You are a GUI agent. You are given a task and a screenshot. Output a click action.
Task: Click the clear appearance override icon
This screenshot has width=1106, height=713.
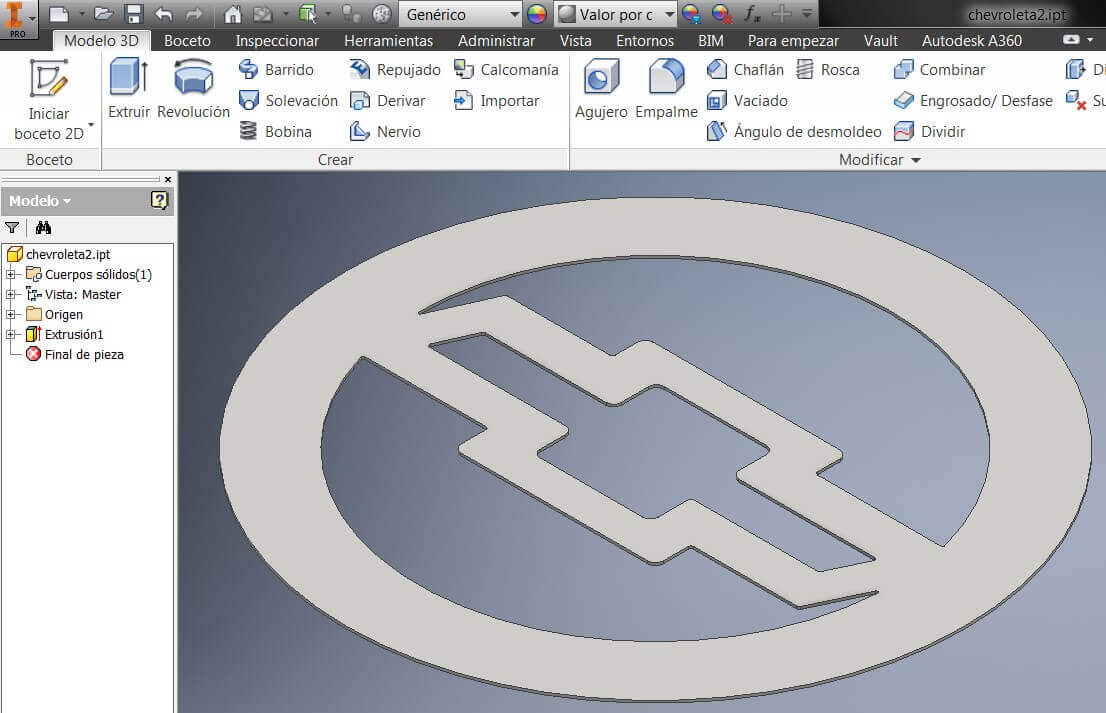(x=722, y=13)
